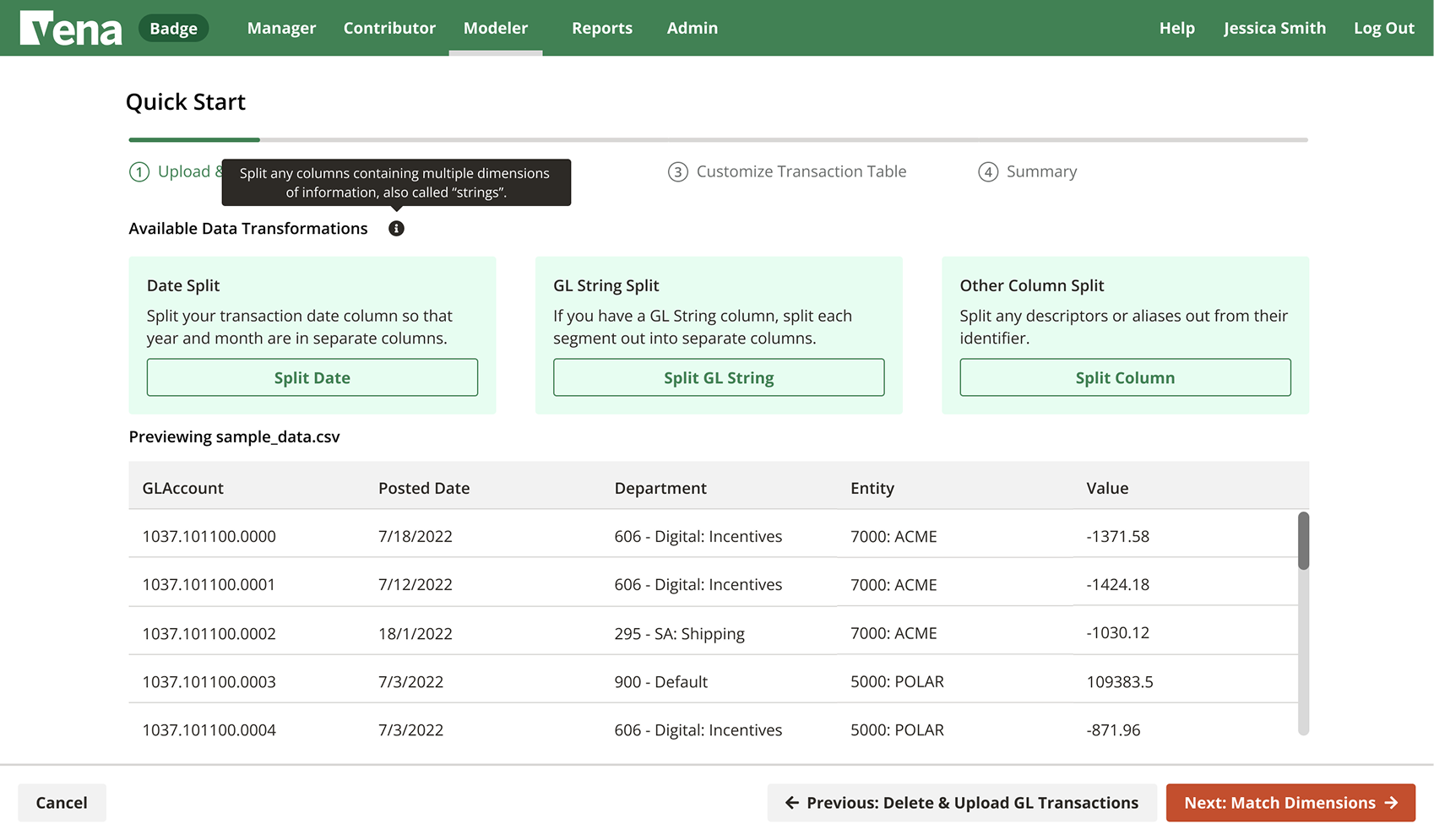The image size is (1434, 840).
Task: Click the Split Date button
Action: coord(312,377)
